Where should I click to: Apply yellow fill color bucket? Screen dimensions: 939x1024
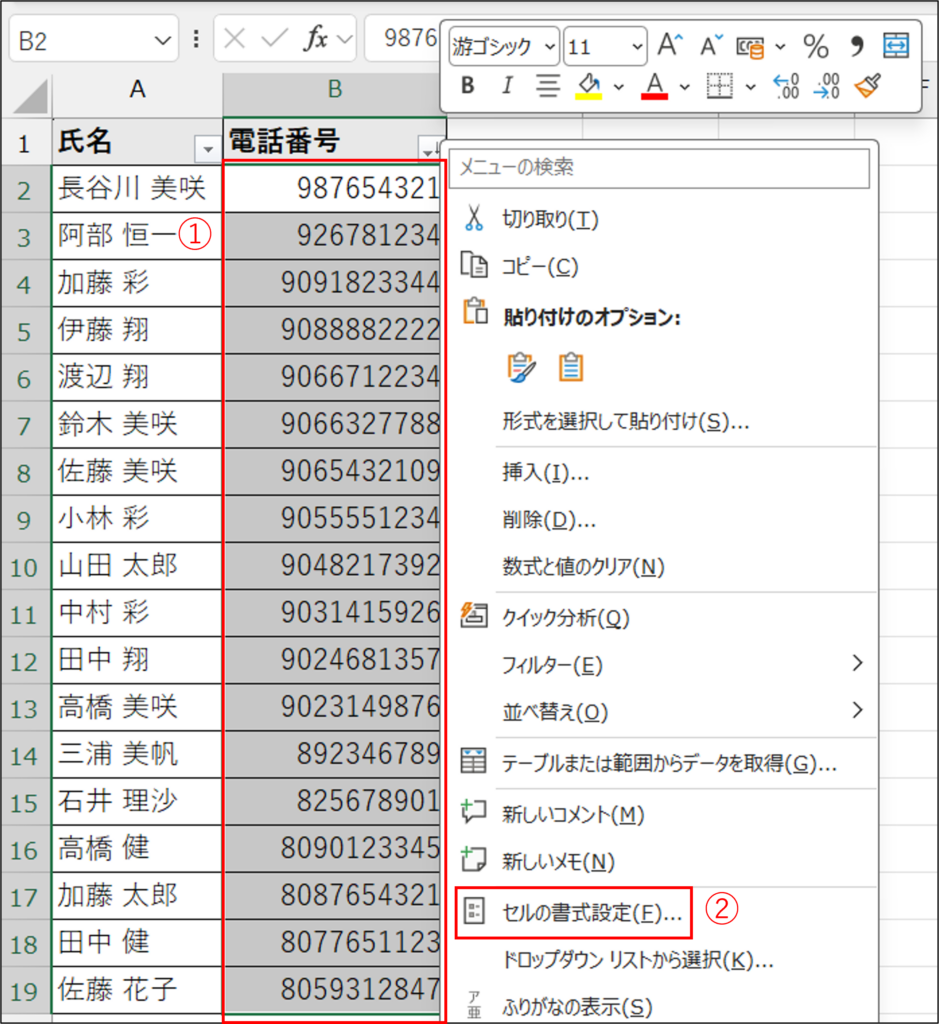click(589, 86)
